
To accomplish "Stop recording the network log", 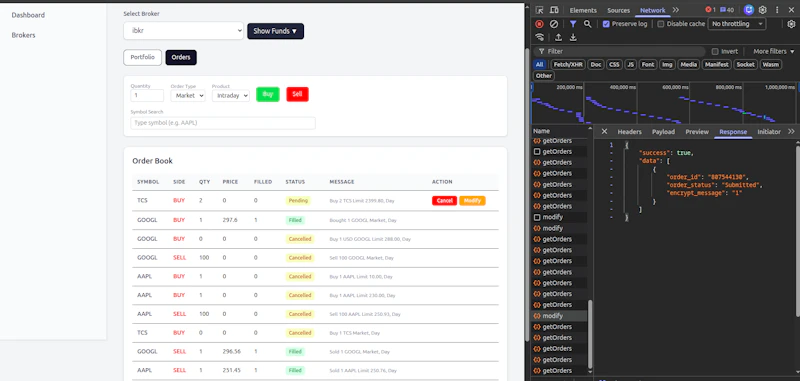I will (539, 24).
